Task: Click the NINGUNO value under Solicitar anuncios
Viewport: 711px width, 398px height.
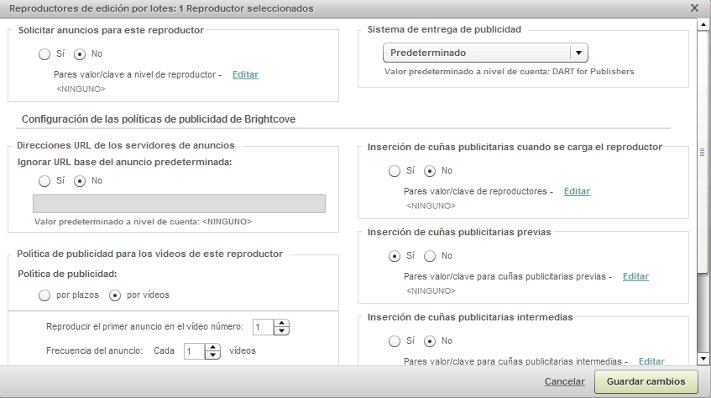Action: 81,89
